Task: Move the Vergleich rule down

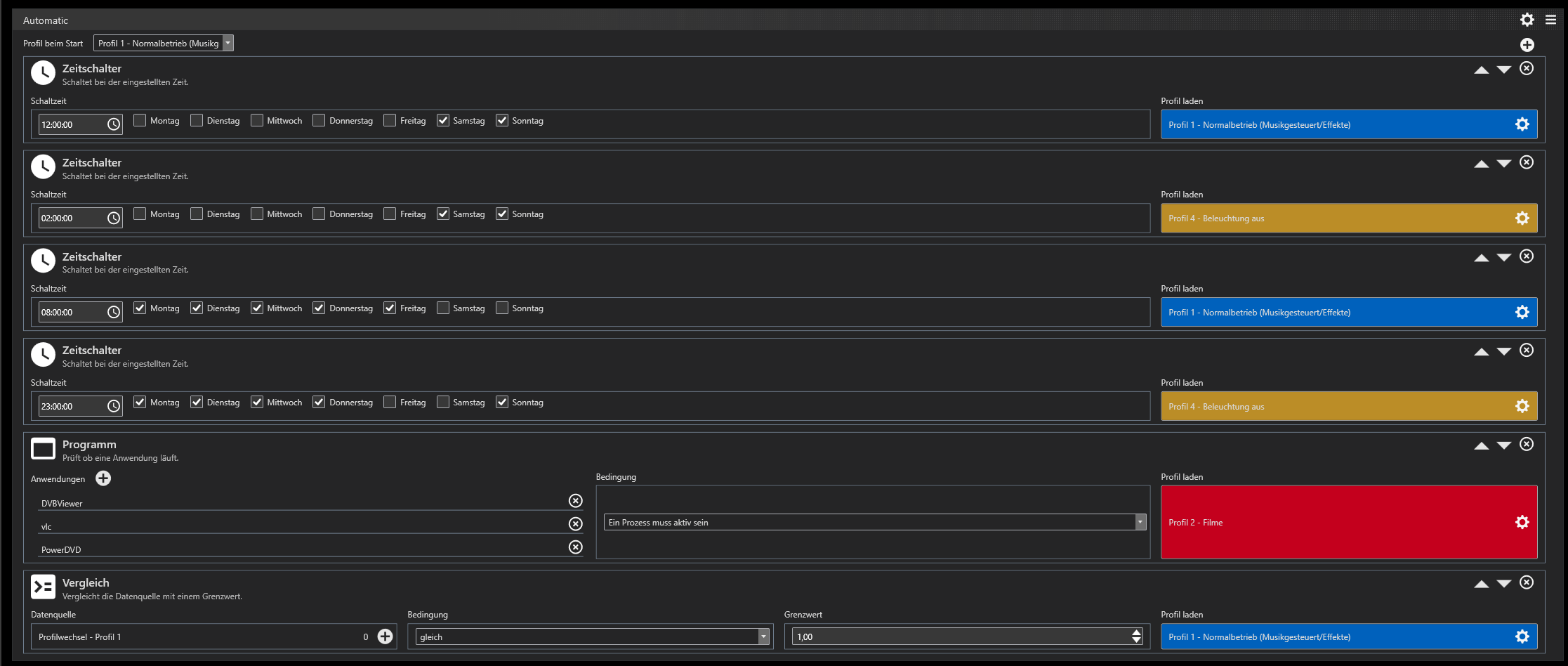Action: click(x=1503, y=584)
